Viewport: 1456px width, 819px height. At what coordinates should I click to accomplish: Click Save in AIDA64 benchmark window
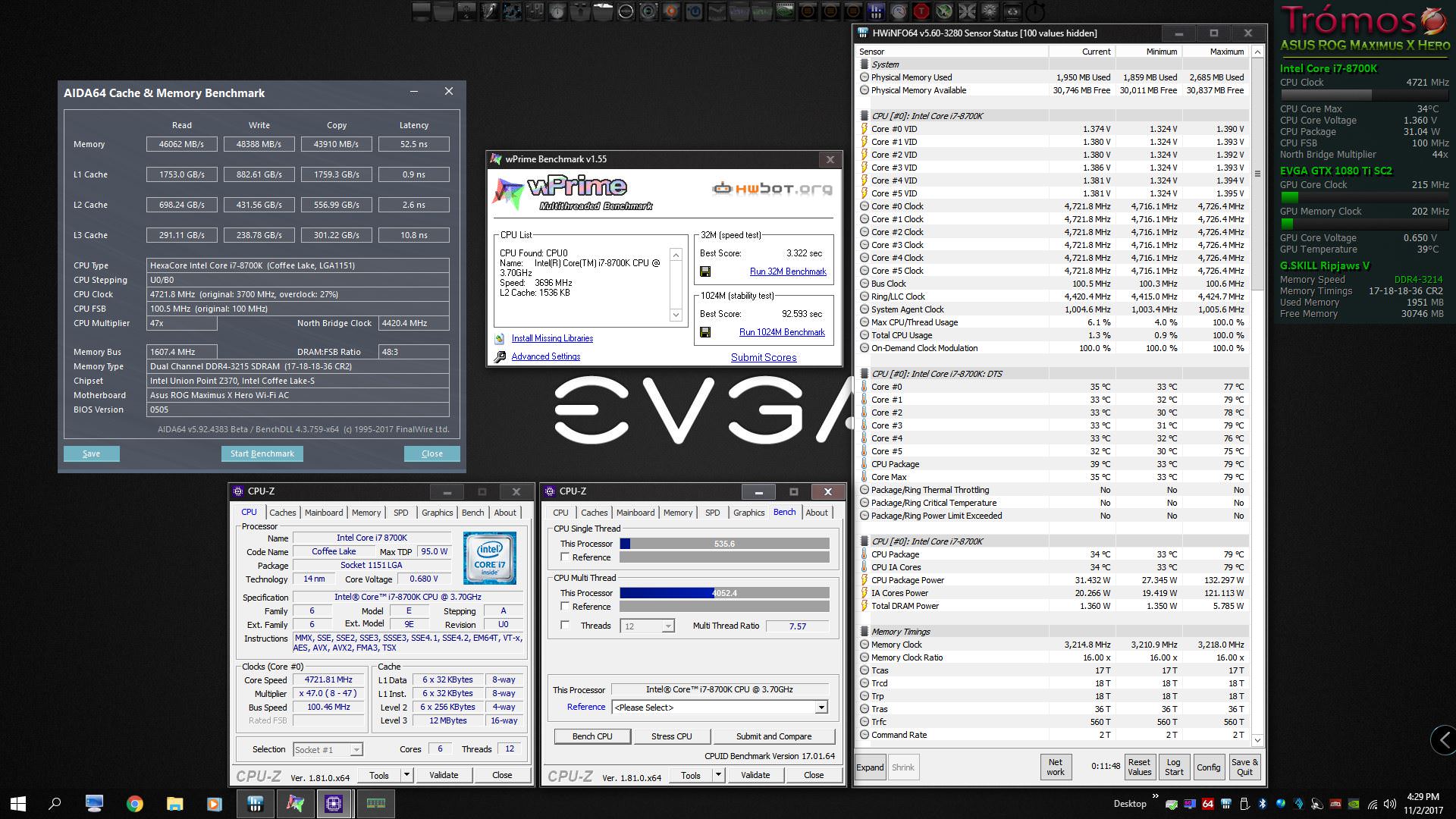[x=92, y=453]
